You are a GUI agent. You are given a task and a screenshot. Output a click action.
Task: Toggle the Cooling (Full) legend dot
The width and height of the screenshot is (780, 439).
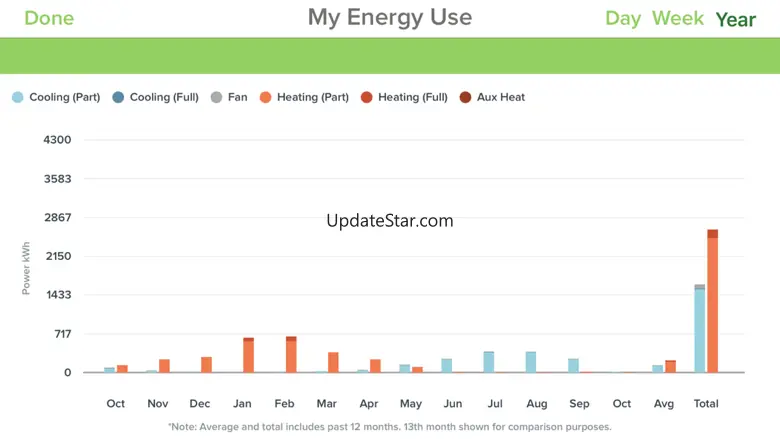coord(118,97)
